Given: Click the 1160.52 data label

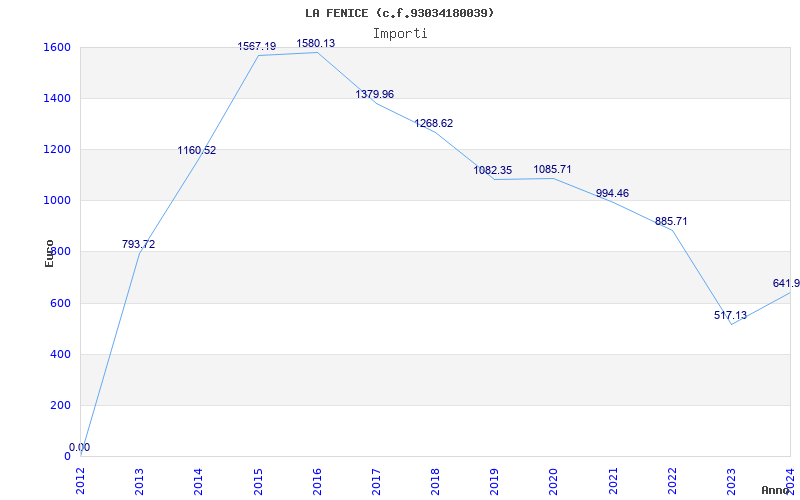Looking at the screenshot, I should [197, 150].
